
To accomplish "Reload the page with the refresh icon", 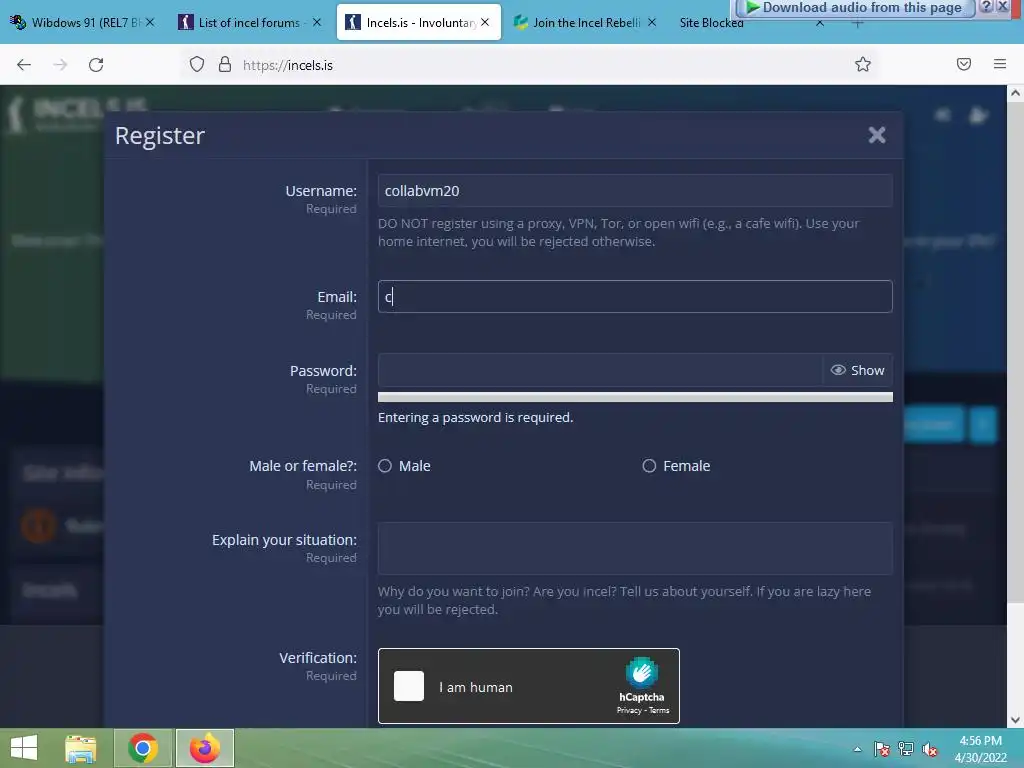I will pyautogui.click(x=96, y=65).
